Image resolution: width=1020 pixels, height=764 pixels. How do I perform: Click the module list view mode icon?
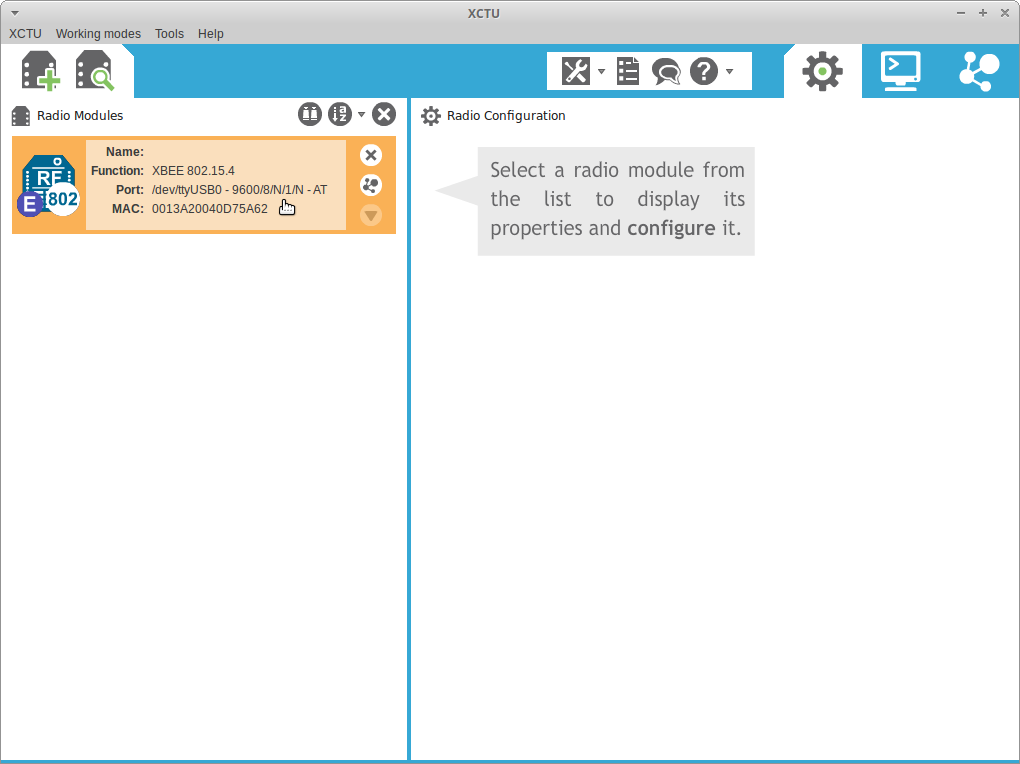point(310,115)
